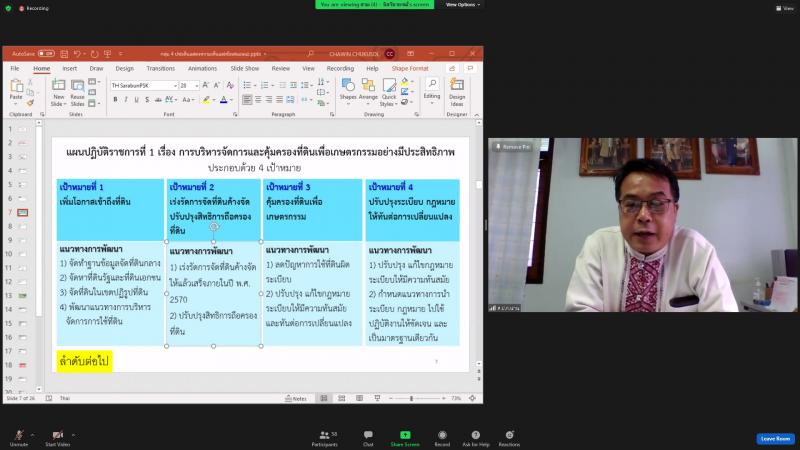Click the Comments button in ribbon corner

[x=470, y=68]
